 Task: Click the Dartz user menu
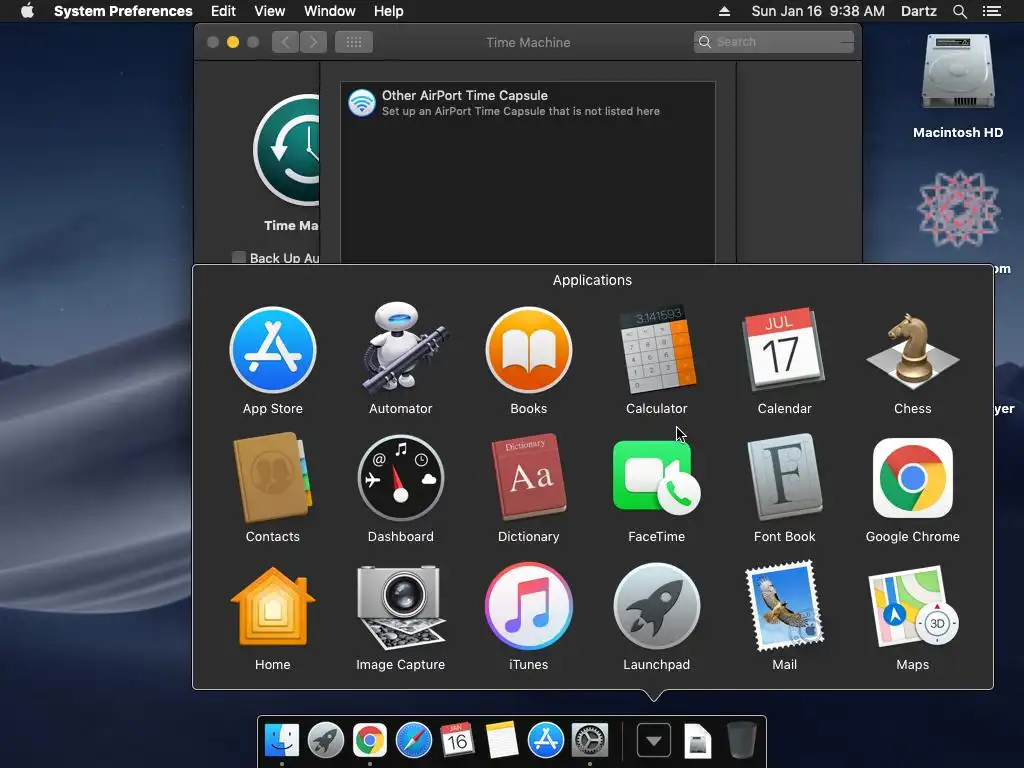coord(918,11)
